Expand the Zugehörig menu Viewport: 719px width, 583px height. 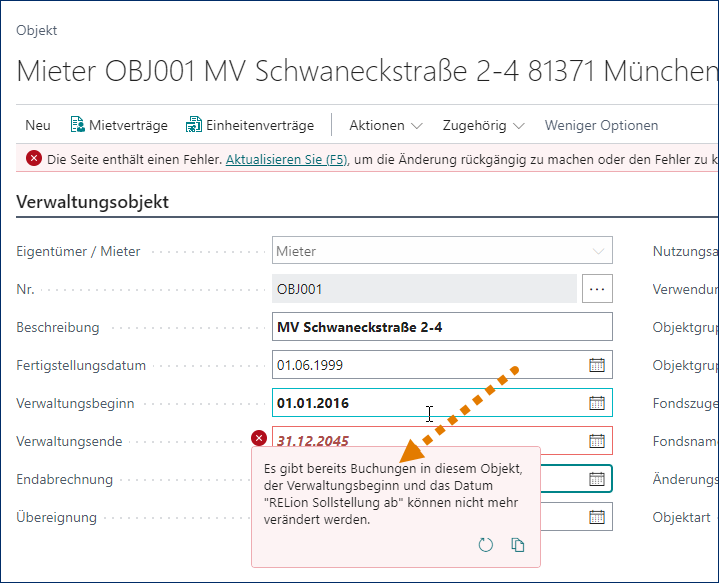point(483,125)
